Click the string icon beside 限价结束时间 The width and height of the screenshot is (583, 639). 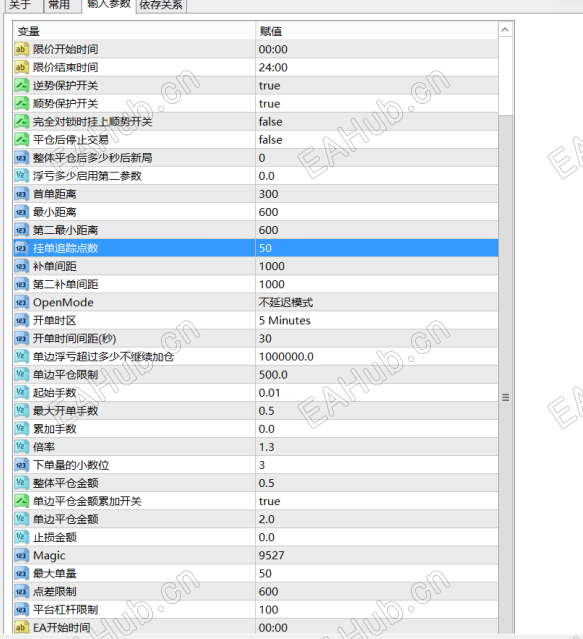(x=21, y=67)
